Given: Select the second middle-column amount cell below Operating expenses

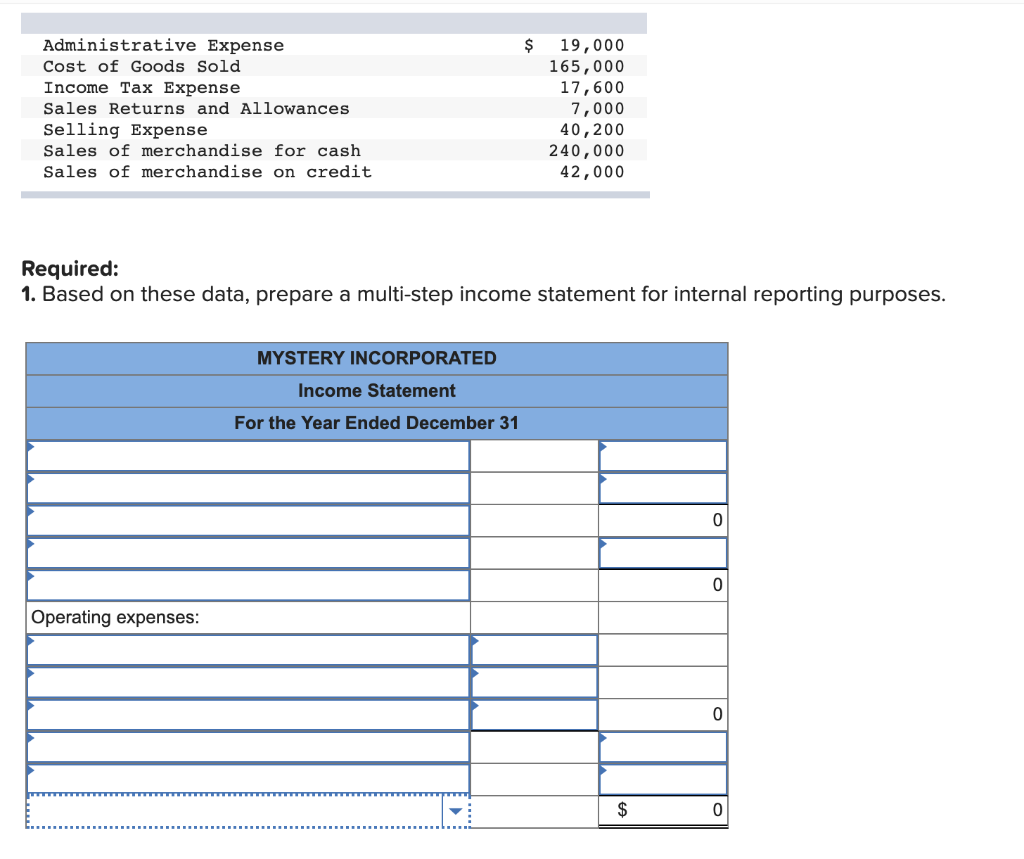Looking at the screenshot, I should coord(534,682).
